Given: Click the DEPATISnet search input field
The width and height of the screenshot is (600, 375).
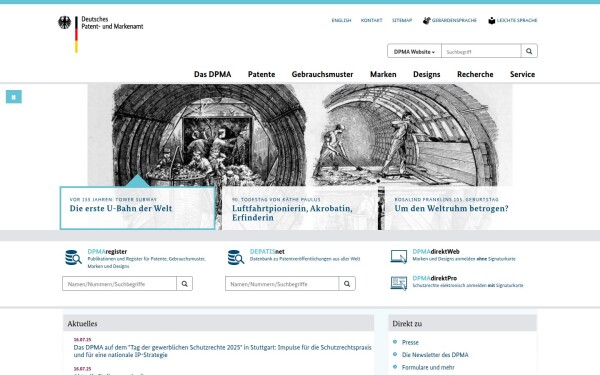Looking at the screenshot, I should (x=282, y=284).
